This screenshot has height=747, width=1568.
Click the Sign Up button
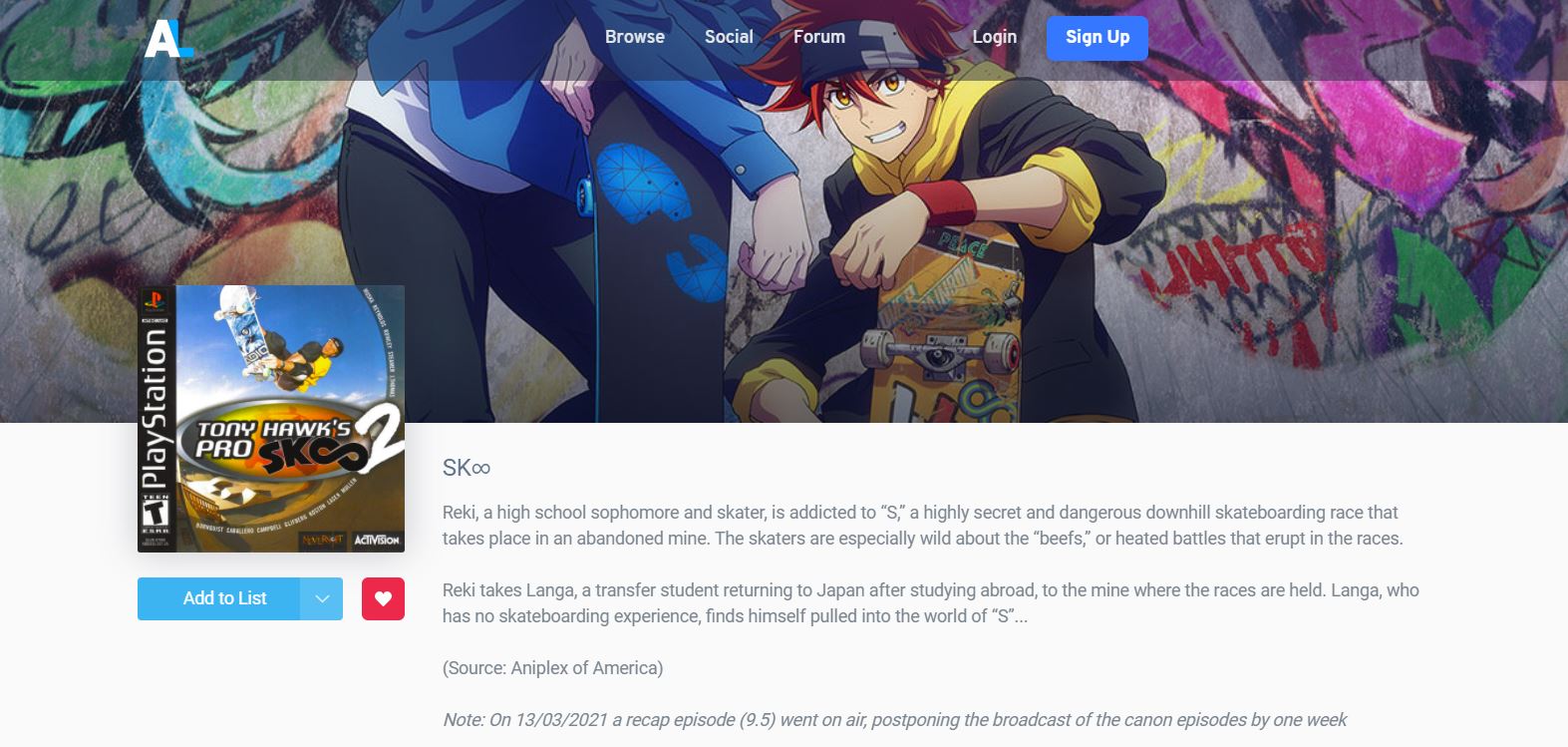pyautogui.click(x=1098, y=37)
